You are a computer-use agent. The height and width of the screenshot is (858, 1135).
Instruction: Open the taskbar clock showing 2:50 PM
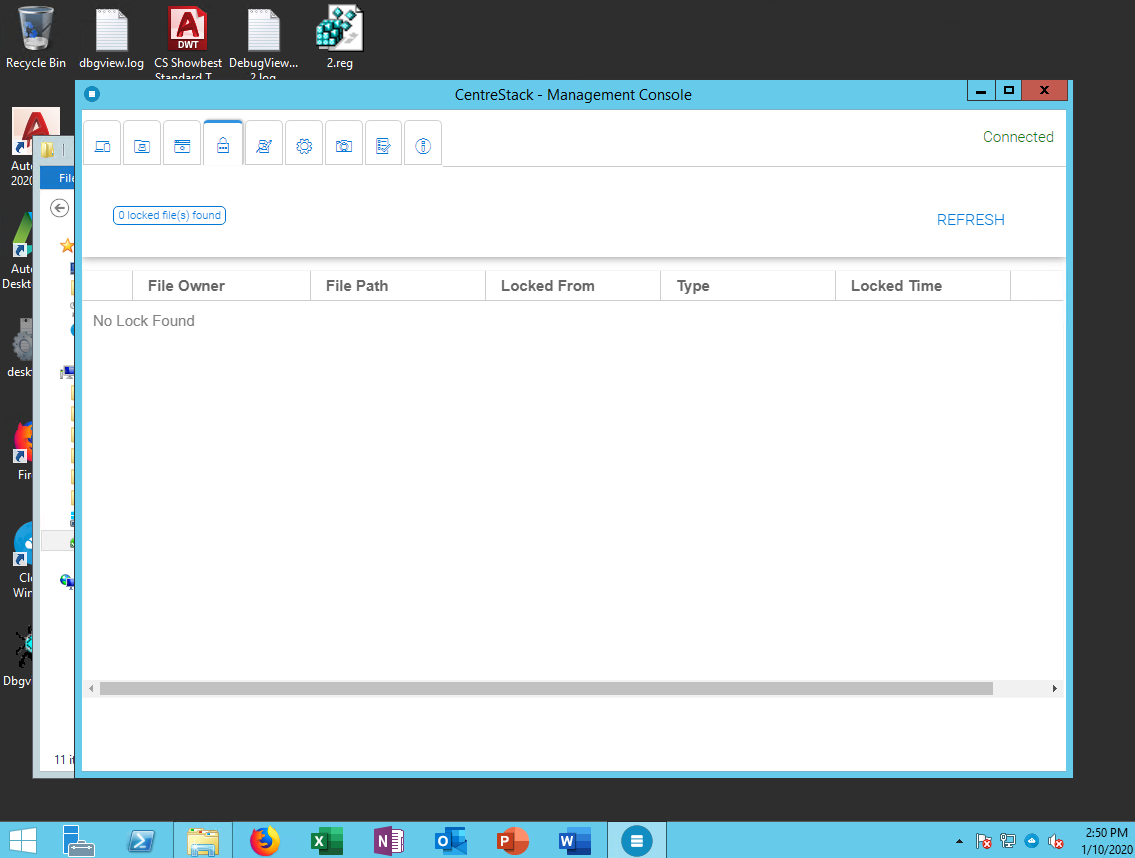click(x=1106, y=841)
